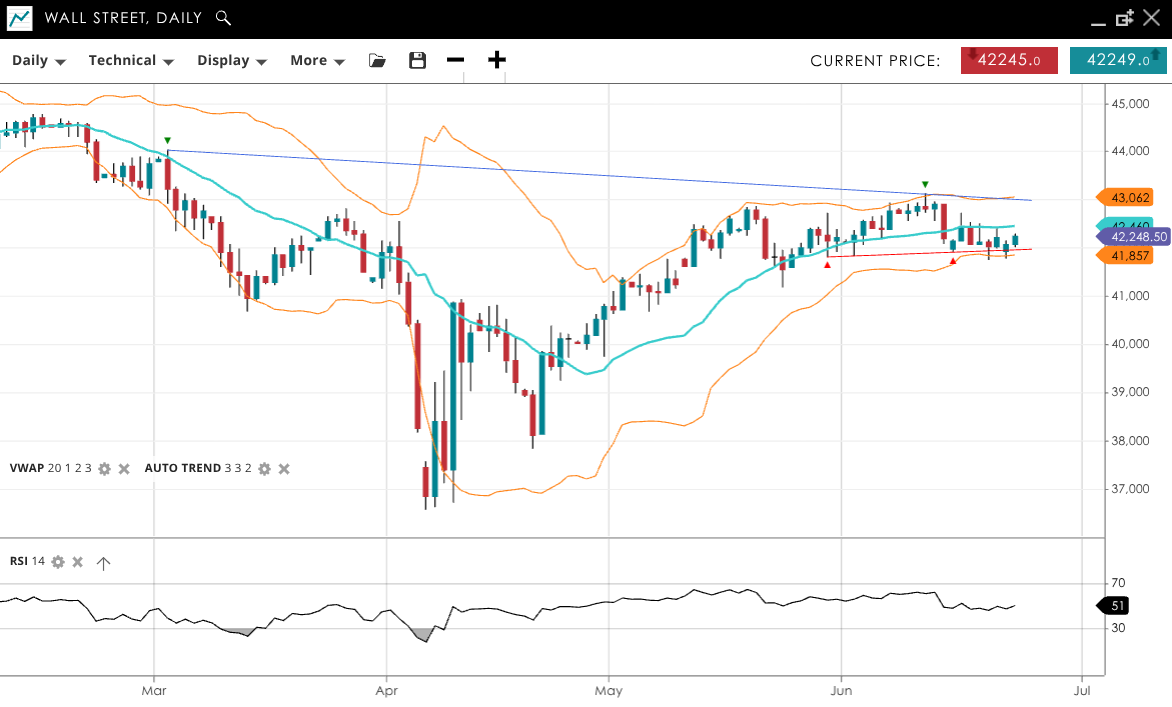Open saved chart via folder icon
The height and width of the screenshot is (707, 1172).
[377, 61]
